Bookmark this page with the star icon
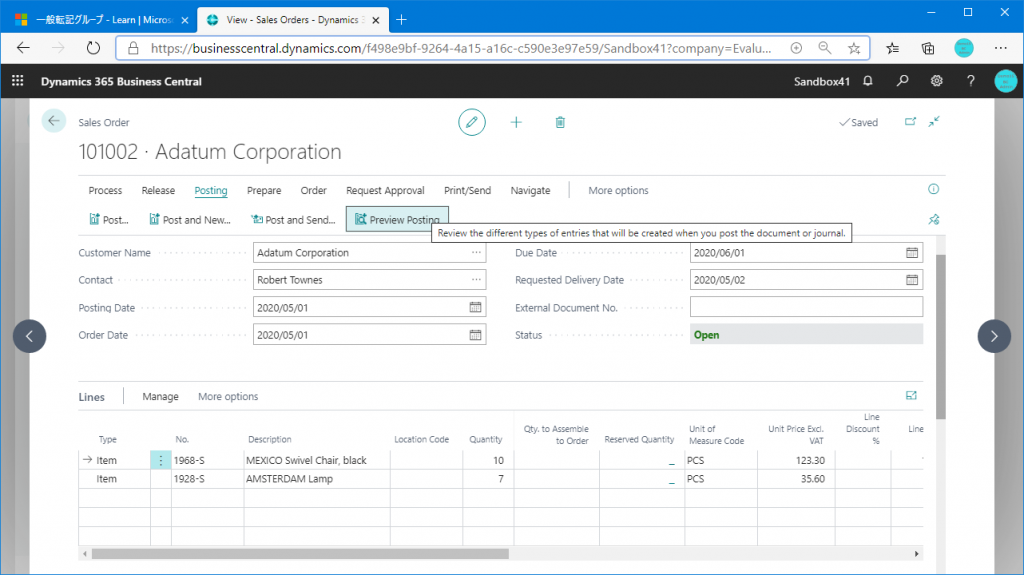This screenshot has height=575, width=1024. (854, 48)
